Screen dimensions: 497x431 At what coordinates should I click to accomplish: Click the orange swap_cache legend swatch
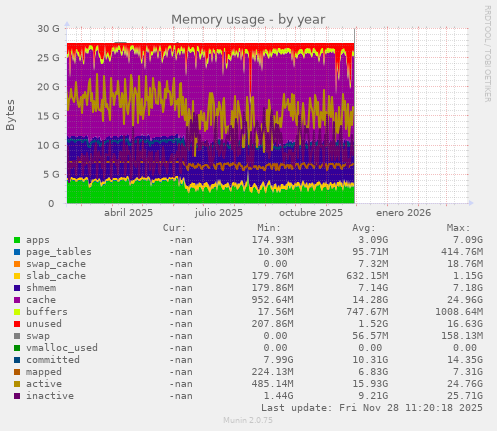click(x=17, y=264)
